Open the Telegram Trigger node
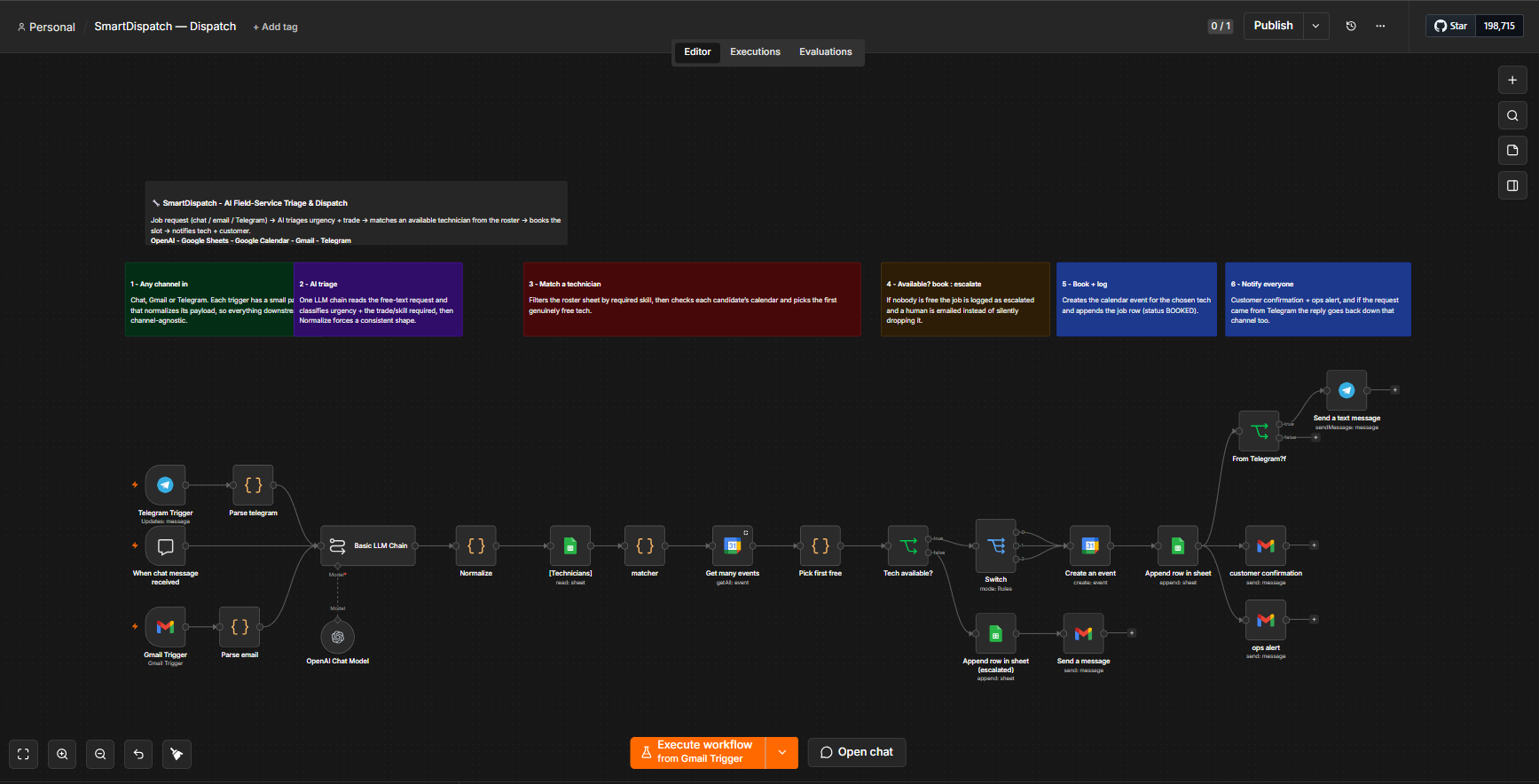This screenshot has width=1539, height=784. [x=165, y=485]
